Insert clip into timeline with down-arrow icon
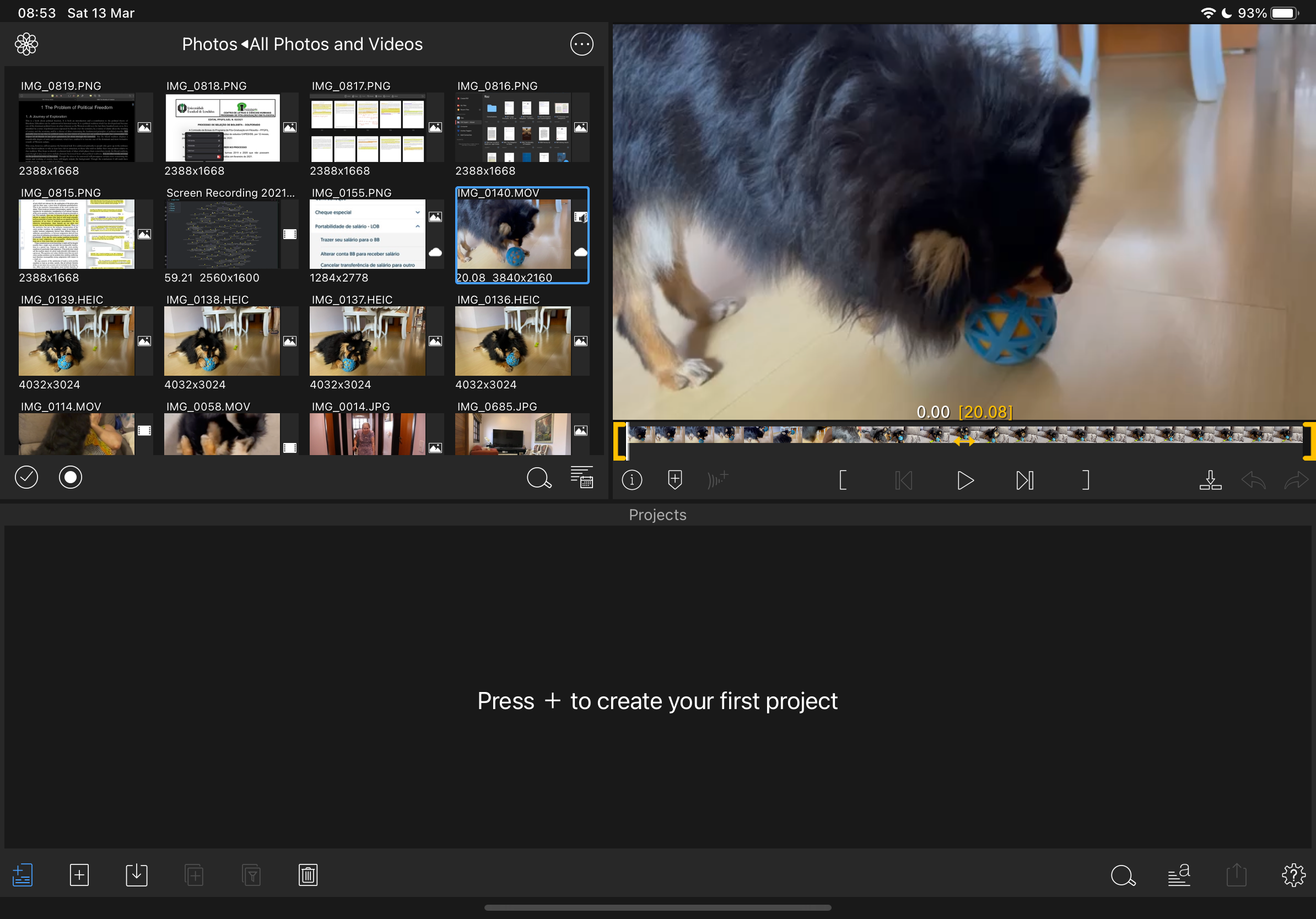Viewport: 1316px width, 919px height. click(1210, 480)
